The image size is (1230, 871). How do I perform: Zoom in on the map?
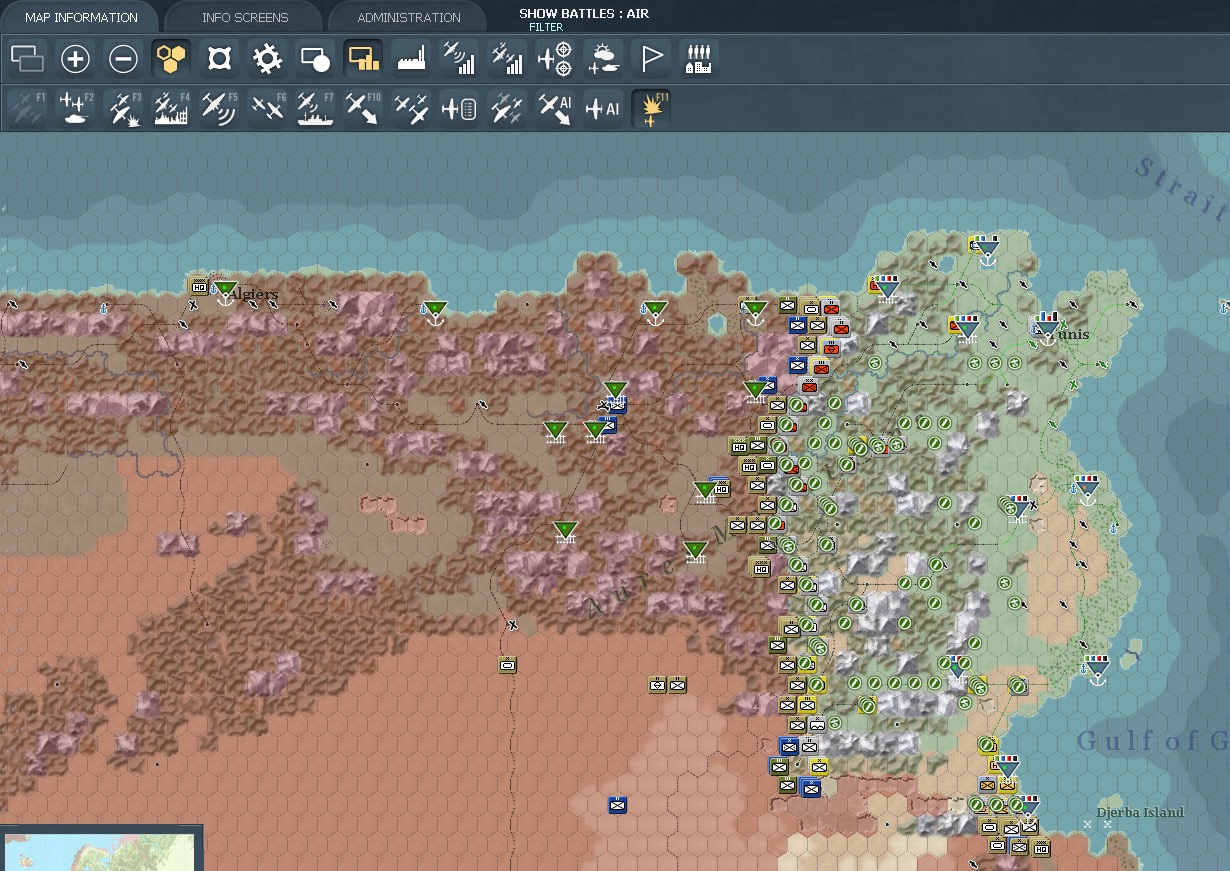click(x=75, y=58)
